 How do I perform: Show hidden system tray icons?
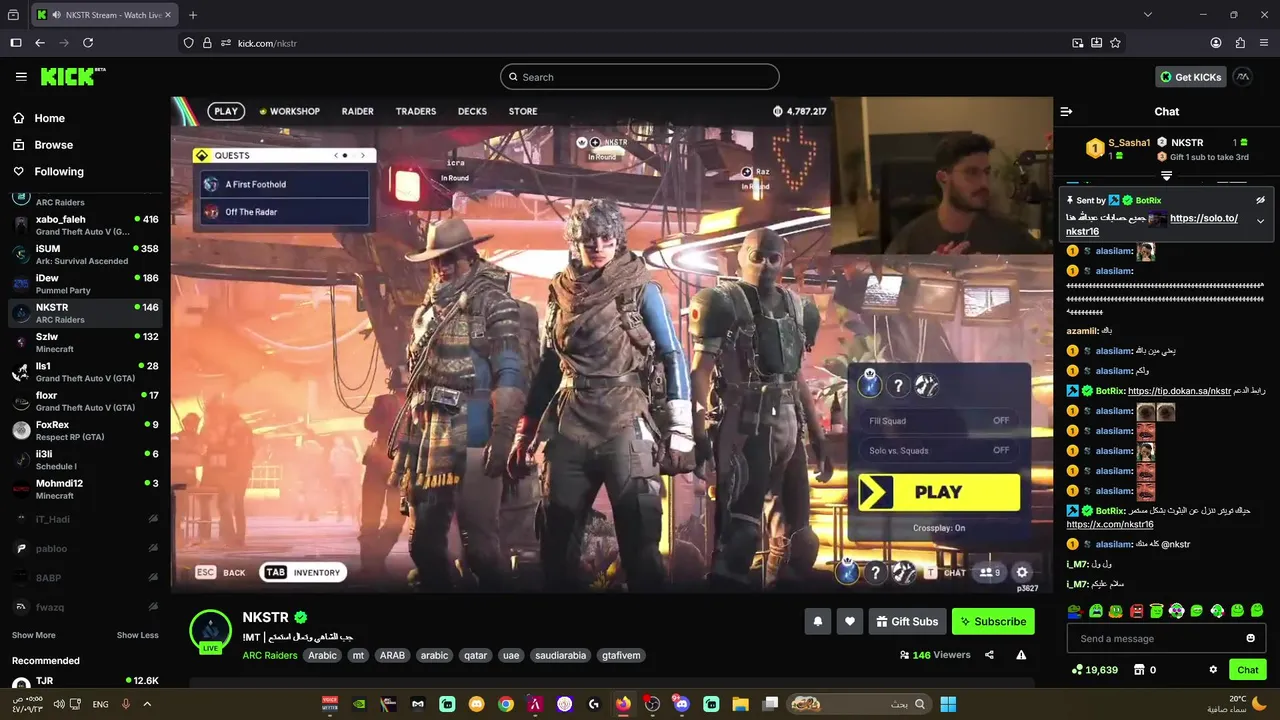(147, 704)
